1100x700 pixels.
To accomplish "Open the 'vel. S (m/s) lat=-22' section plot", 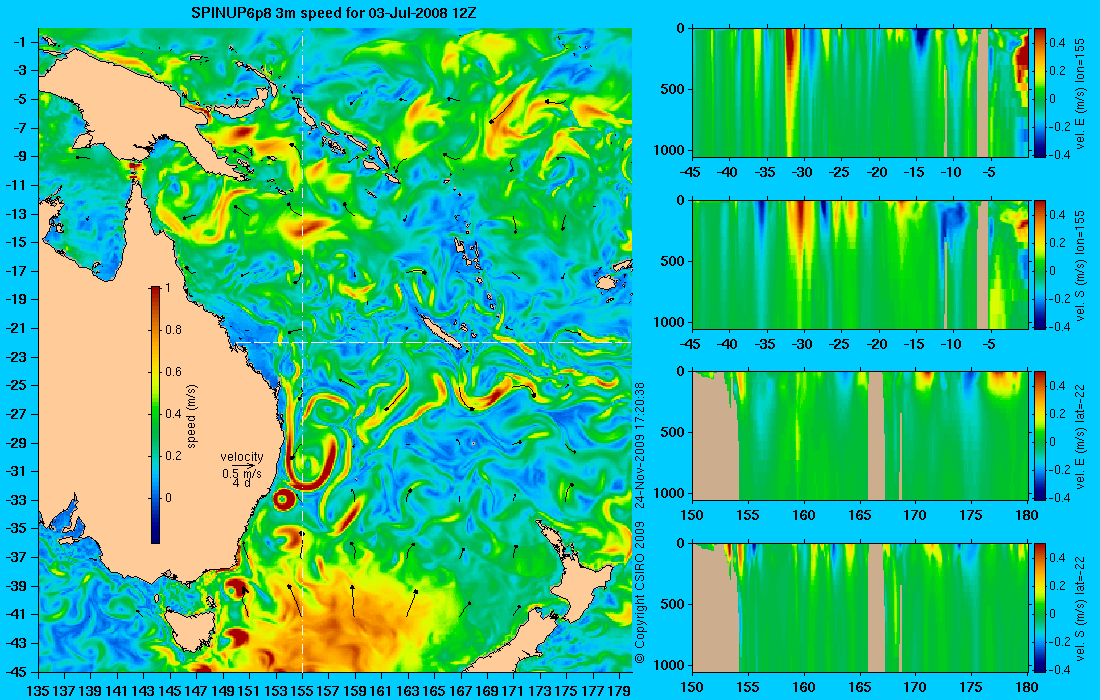I will click(x=861, y=607).
